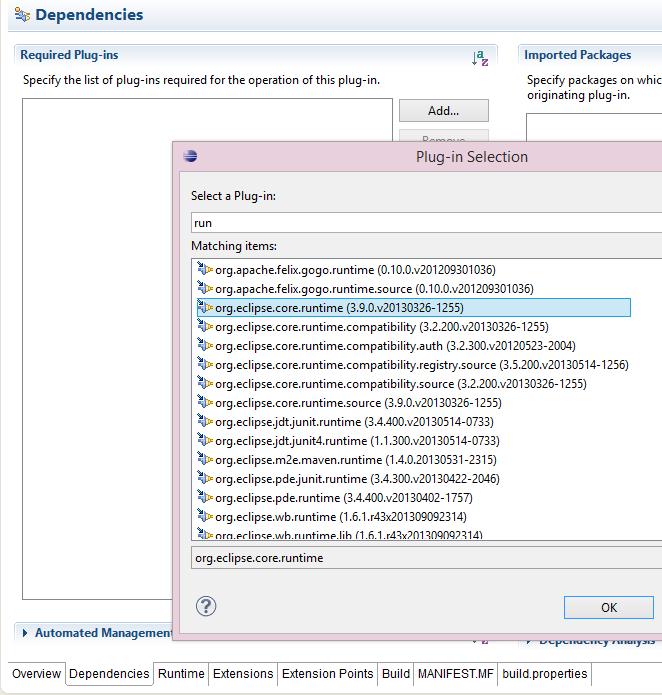Select org.eclipse.m2e.maven.runtime entry

(x=347, y=460)
